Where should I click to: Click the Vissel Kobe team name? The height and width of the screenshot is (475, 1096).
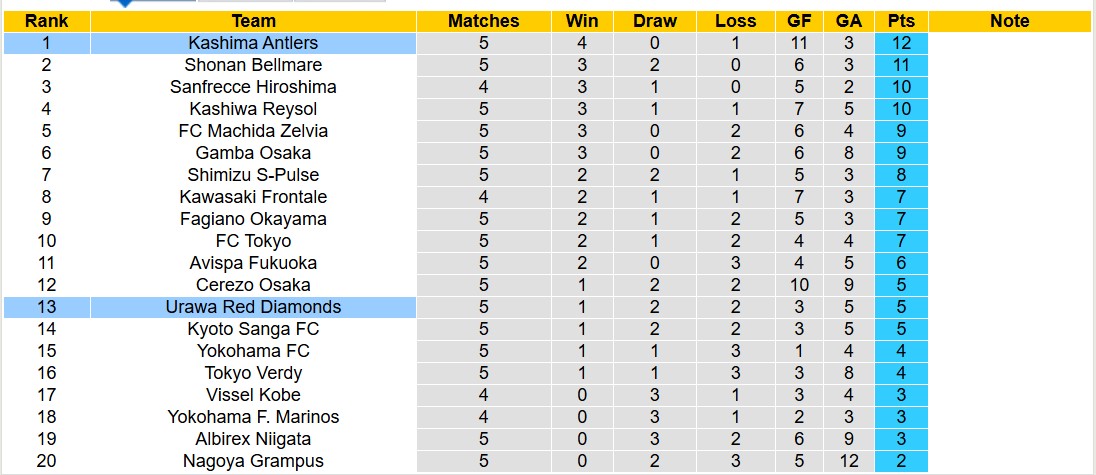click(253, 395)
